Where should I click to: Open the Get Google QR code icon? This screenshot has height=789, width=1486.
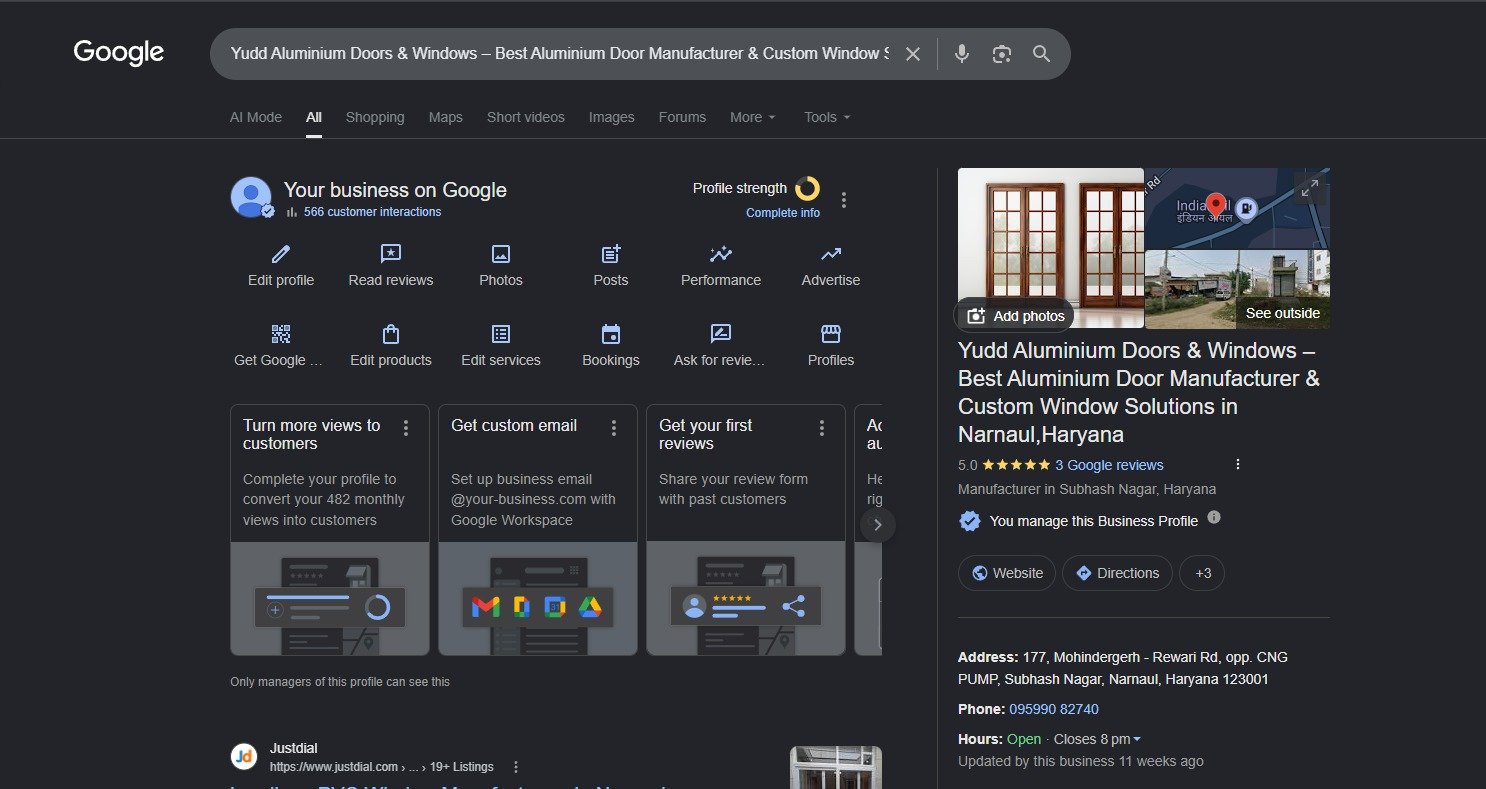281,334
